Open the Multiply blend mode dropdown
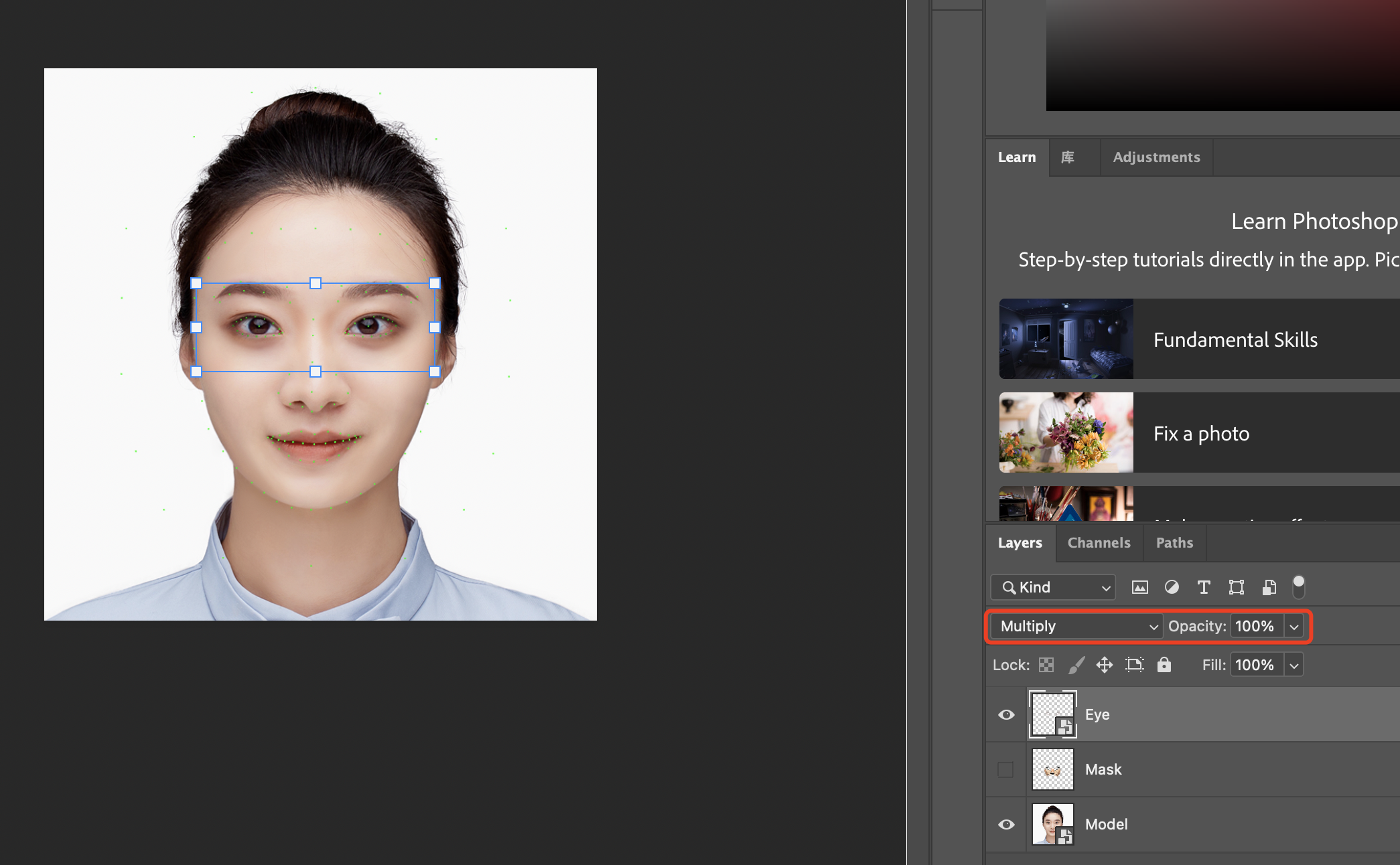Viewport: 1400px width, 865px height. click(1078, 626)
